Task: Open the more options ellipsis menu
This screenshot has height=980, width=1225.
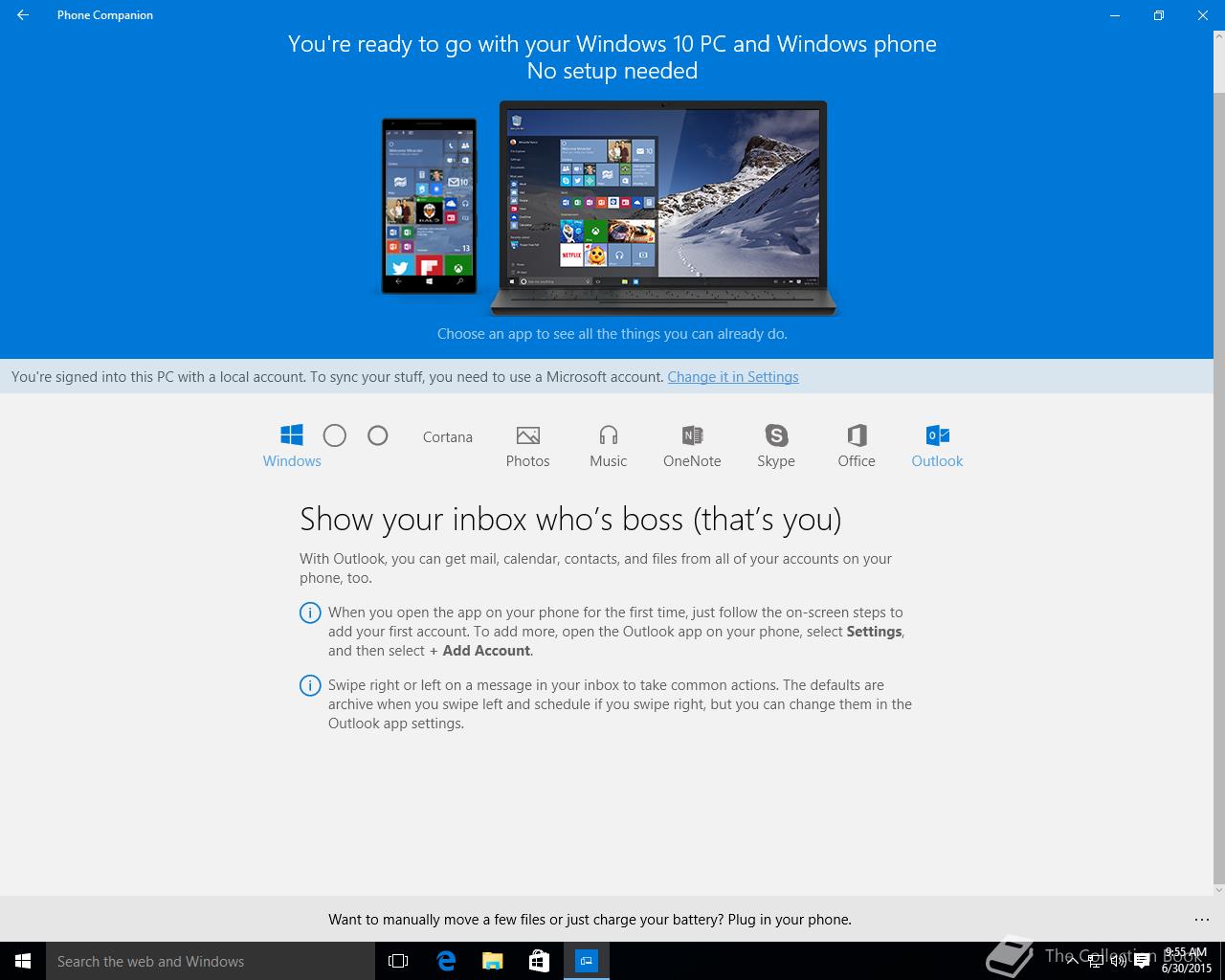Action: click(1203, 920)
